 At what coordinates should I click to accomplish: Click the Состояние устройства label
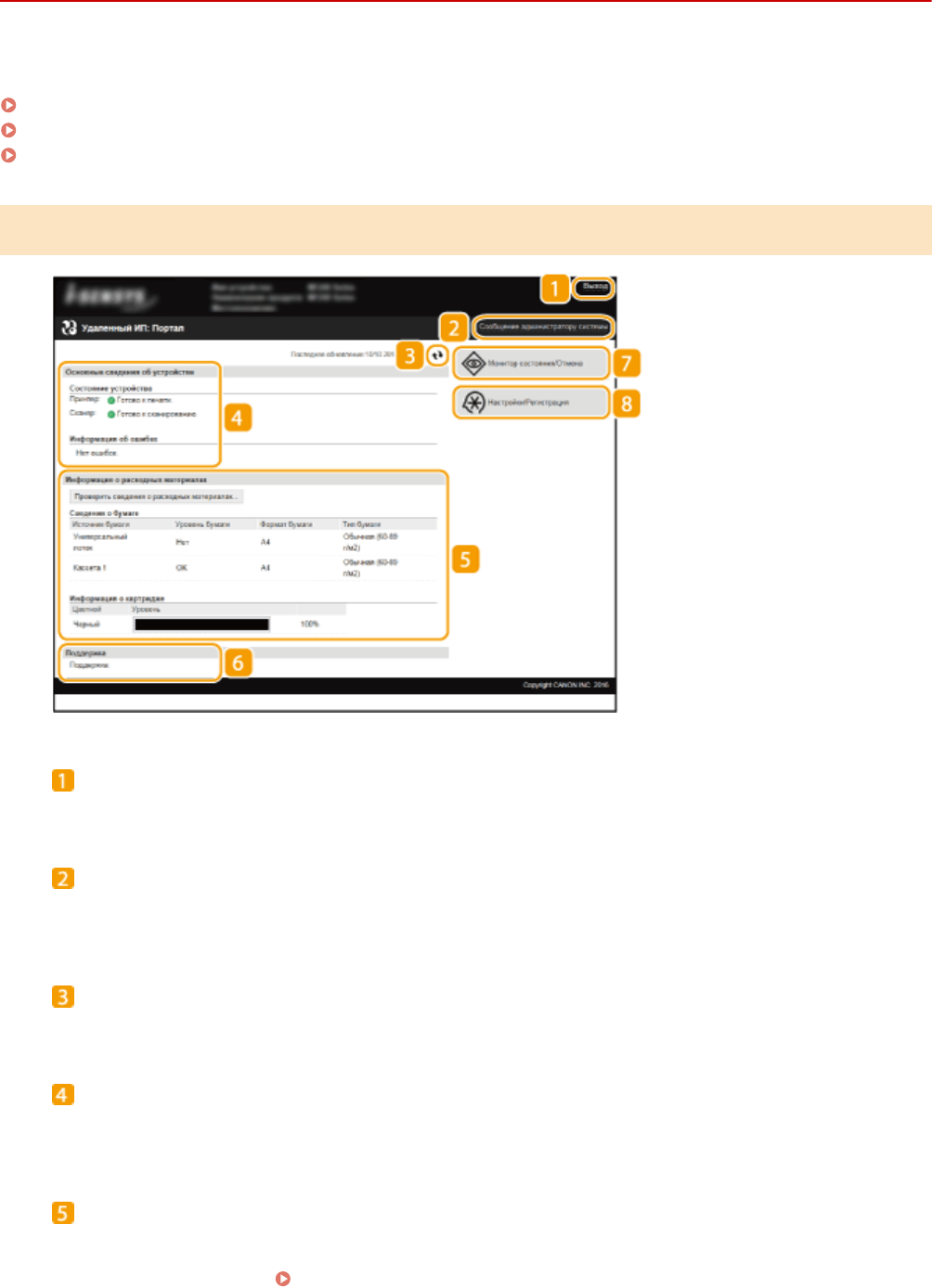pos(110,388)
